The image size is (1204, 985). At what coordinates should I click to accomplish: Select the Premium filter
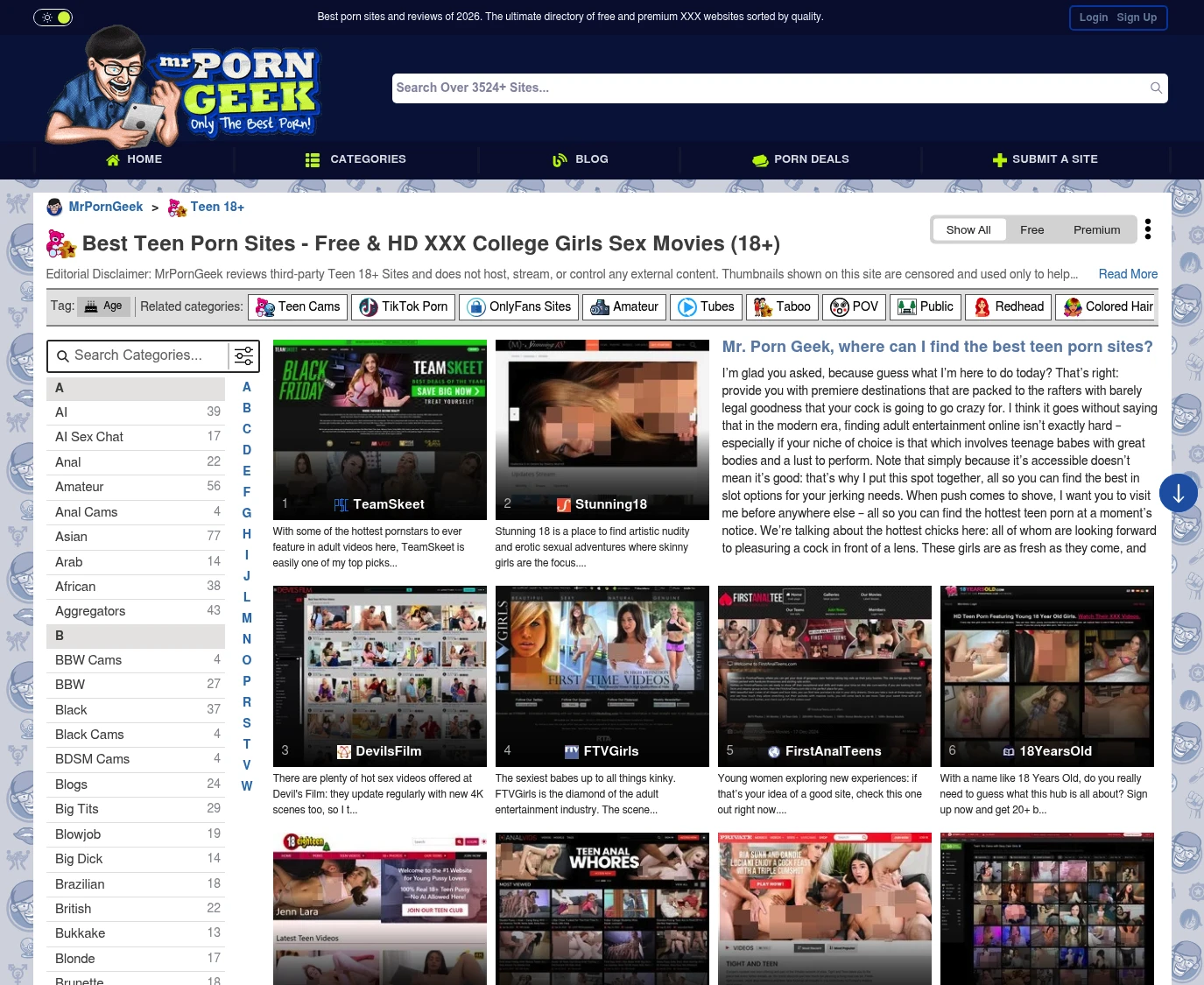point(1097,229)
